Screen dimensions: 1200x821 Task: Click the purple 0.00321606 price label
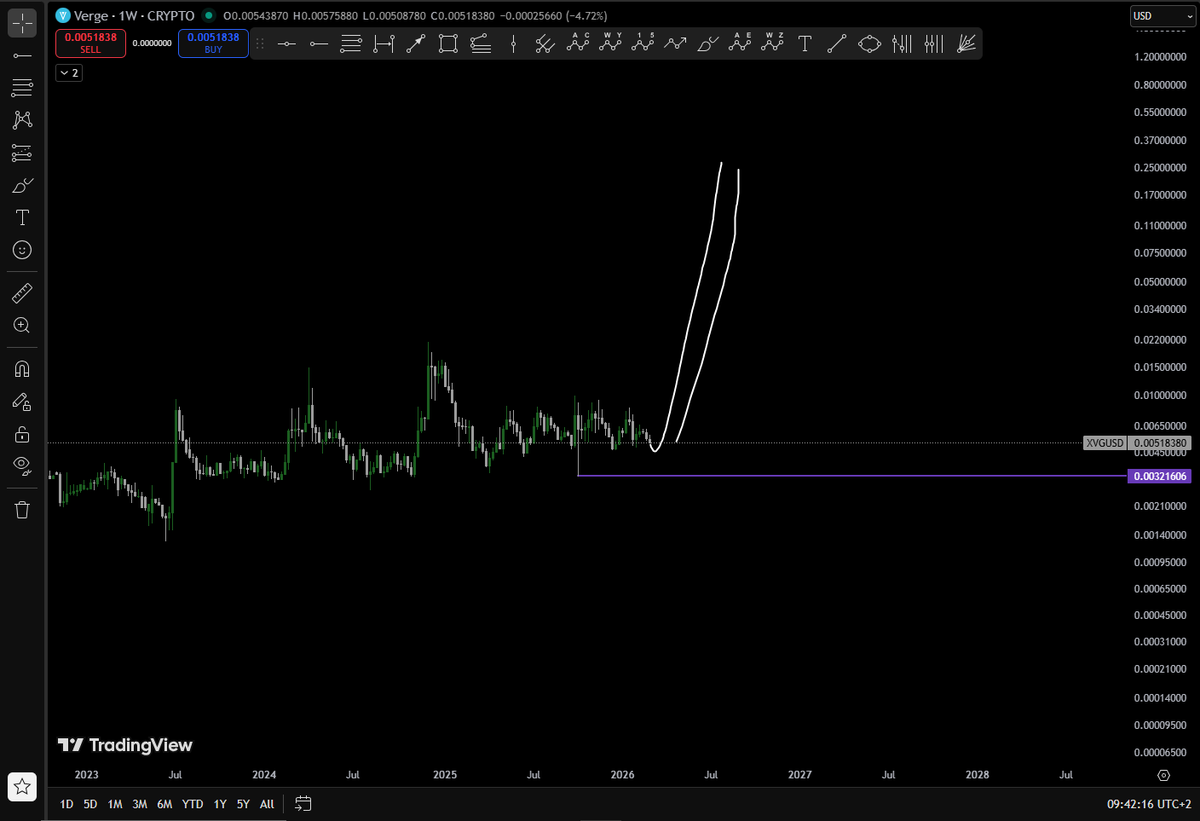1160,476
